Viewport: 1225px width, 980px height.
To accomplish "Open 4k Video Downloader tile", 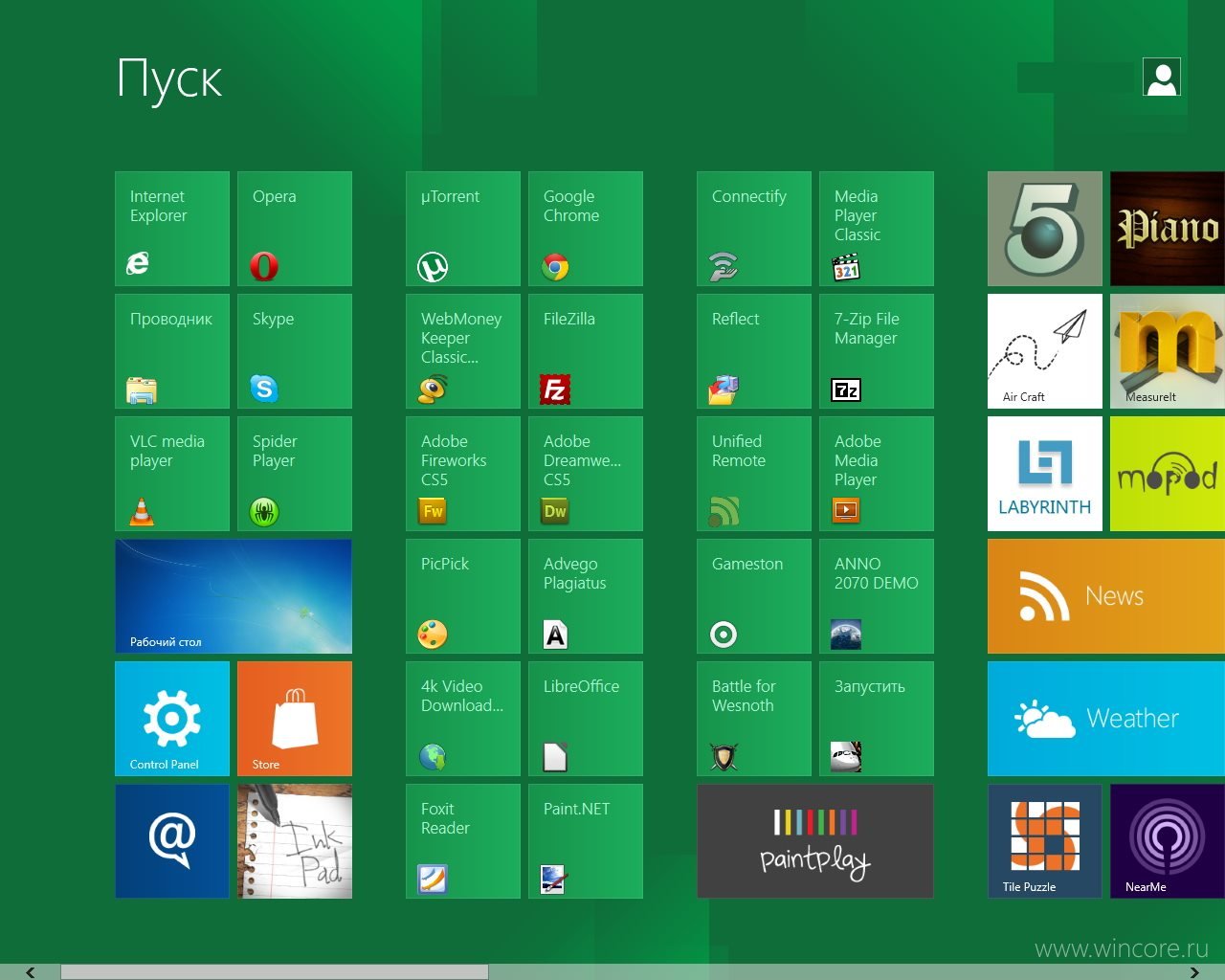I will click(463, 719).
